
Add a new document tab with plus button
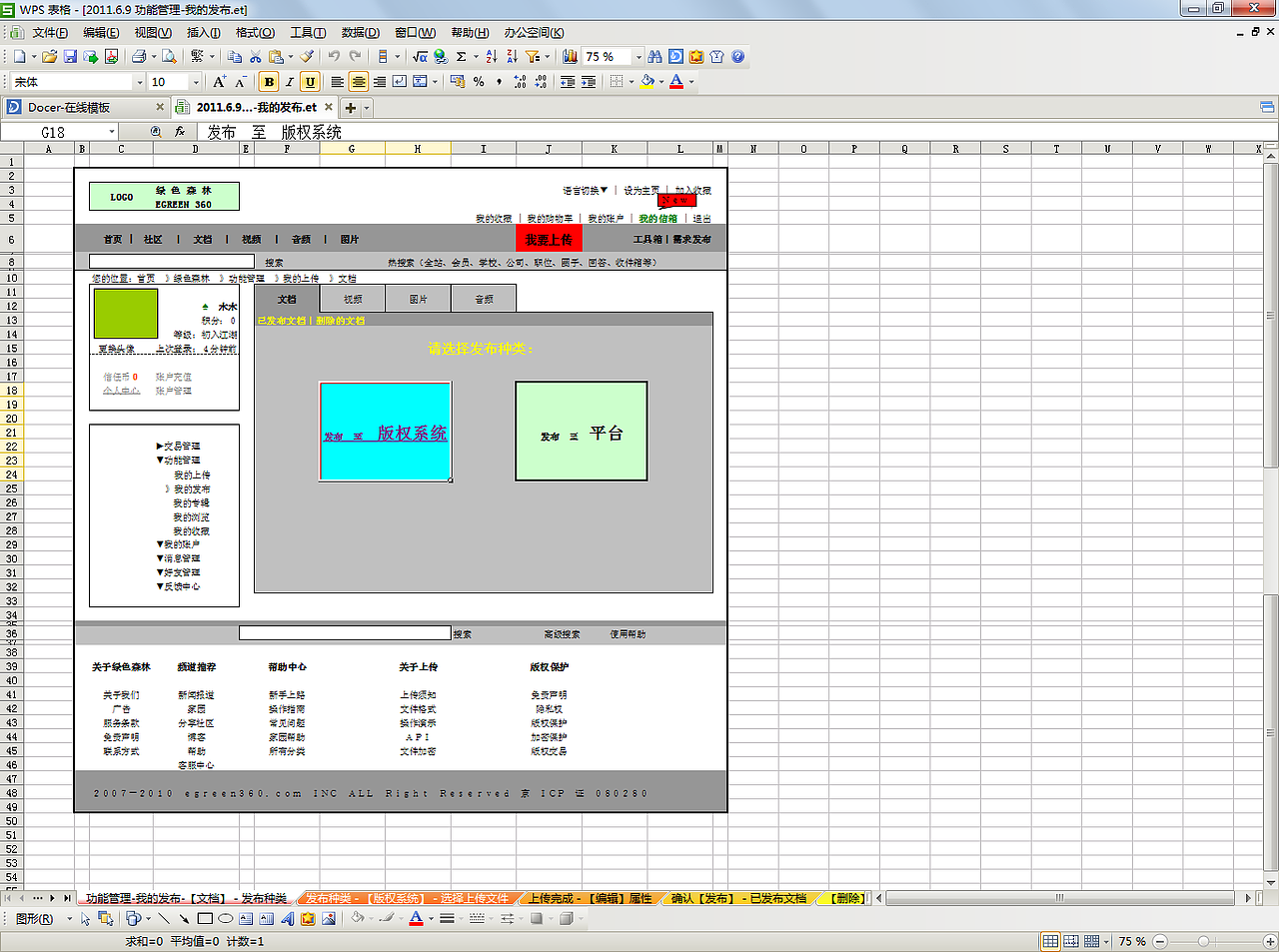click(351, 108)
